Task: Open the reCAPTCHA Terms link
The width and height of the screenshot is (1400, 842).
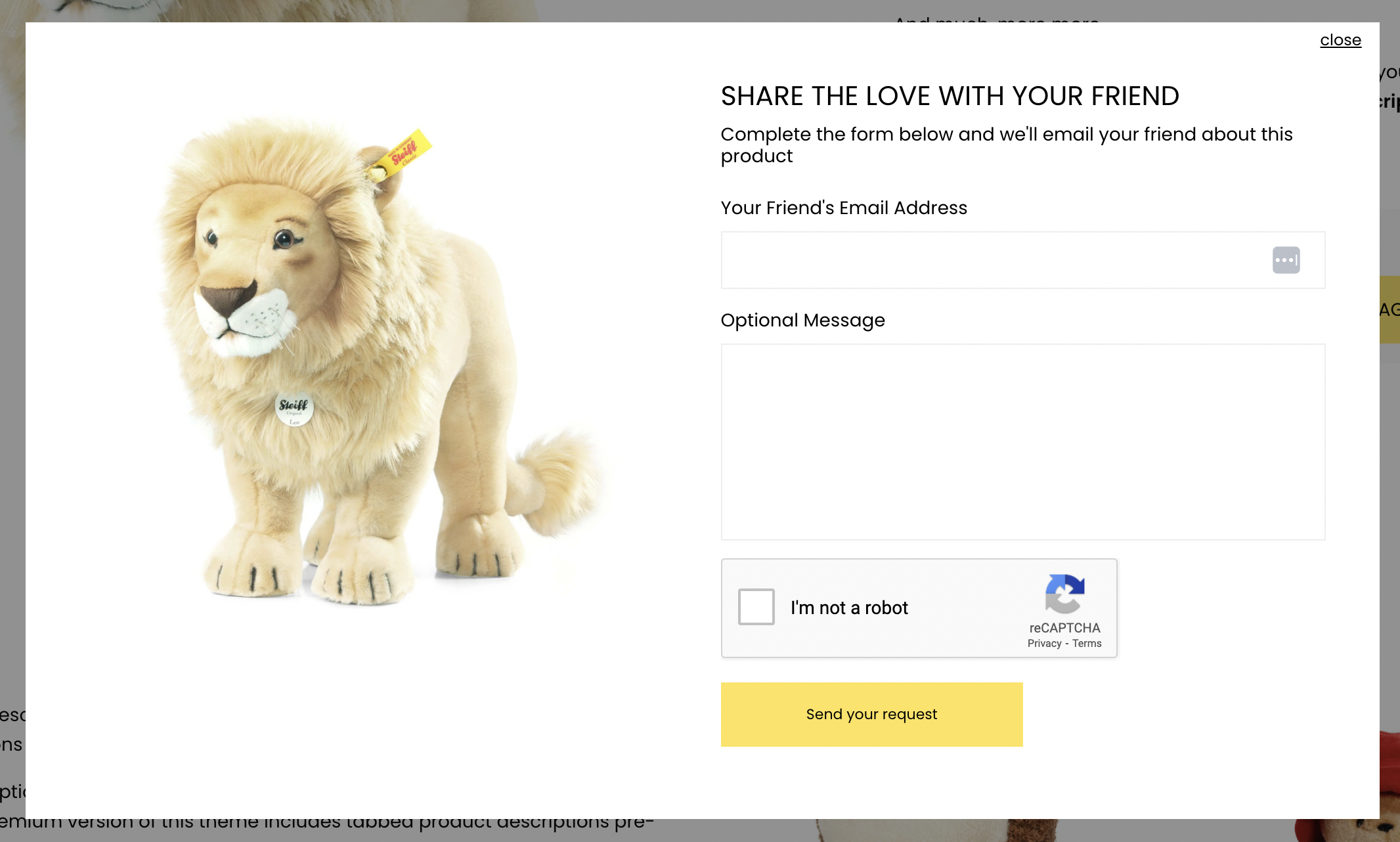Action: coord(1087,644)
